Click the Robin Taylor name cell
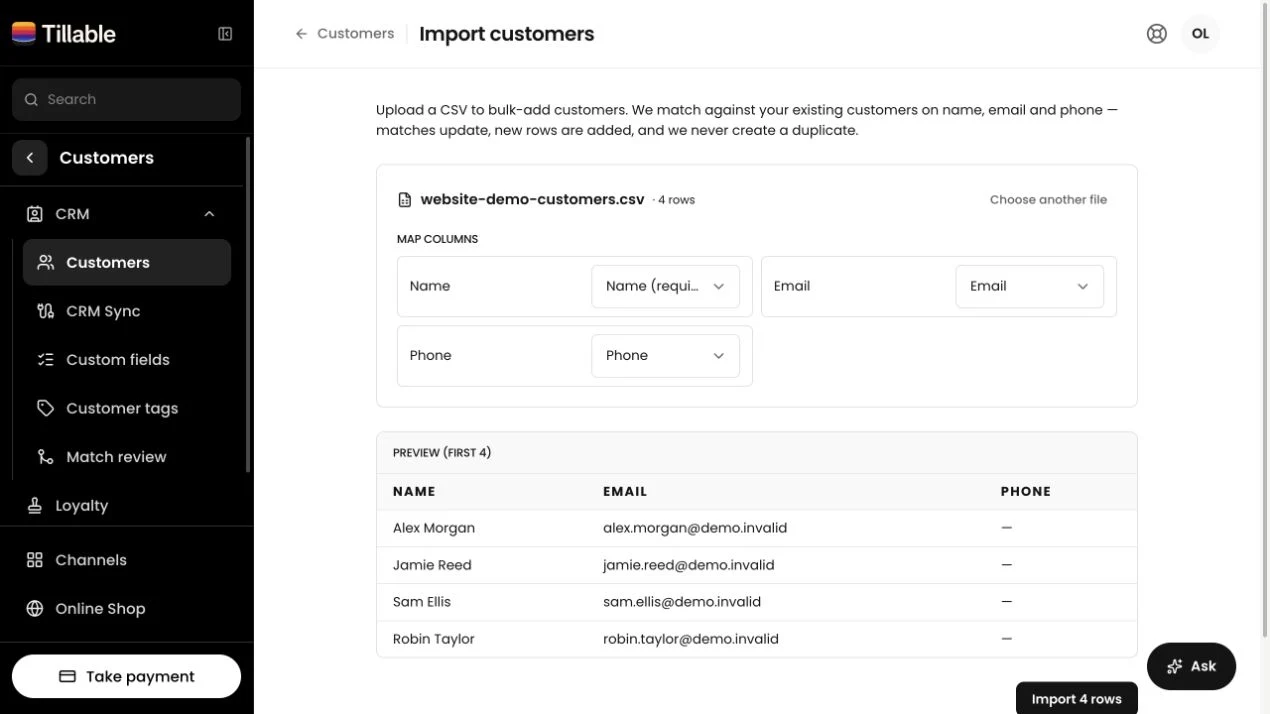1270x714 pixels. 434,639
